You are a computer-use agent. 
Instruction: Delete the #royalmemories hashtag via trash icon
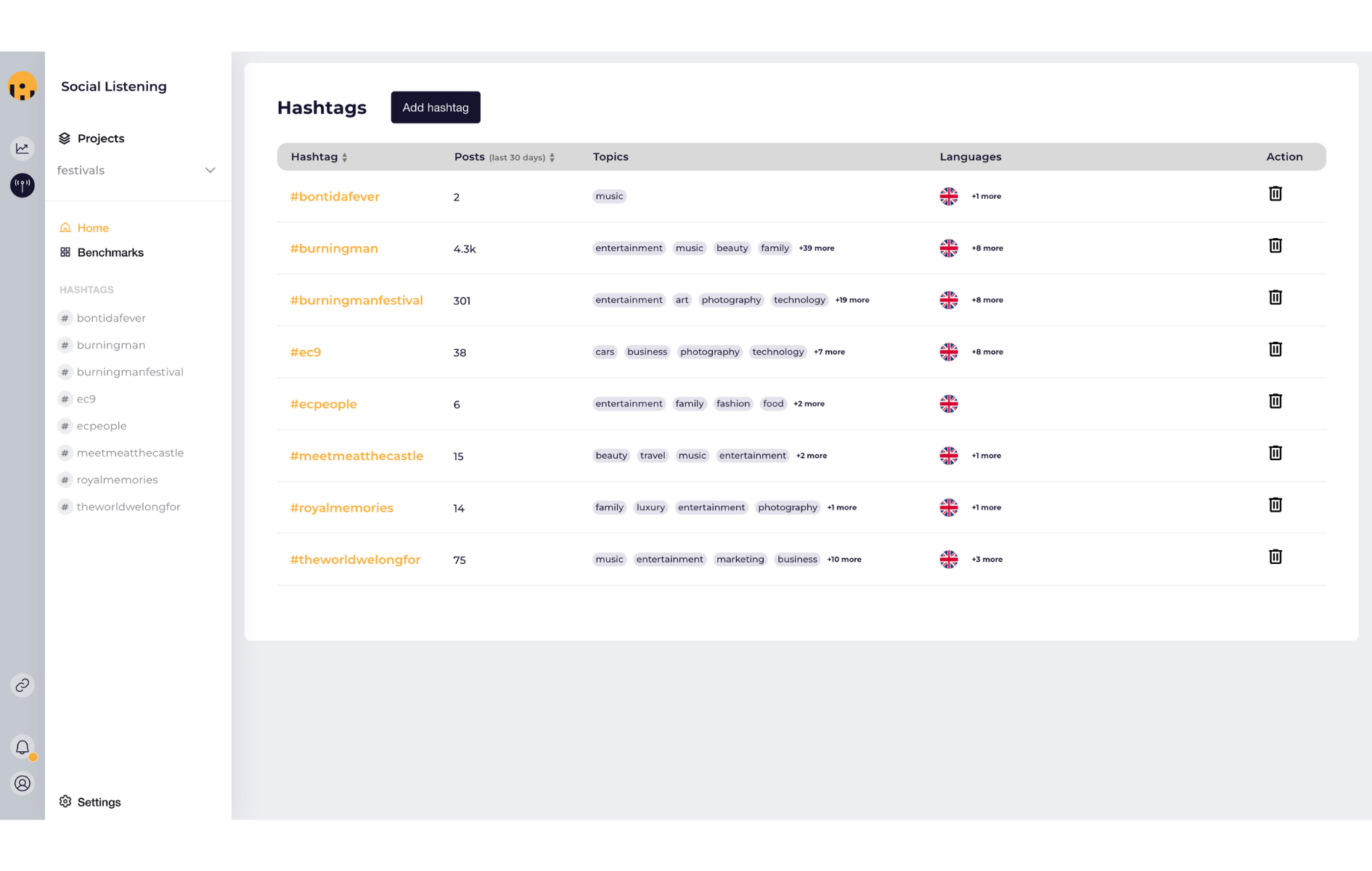(x=1275, y=505)
